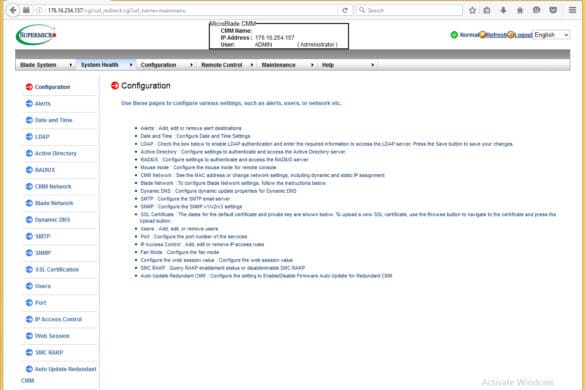The width and height of the screenshot is (585, 390).
Task: Go to browser home page icon
Action: (520, 10)
